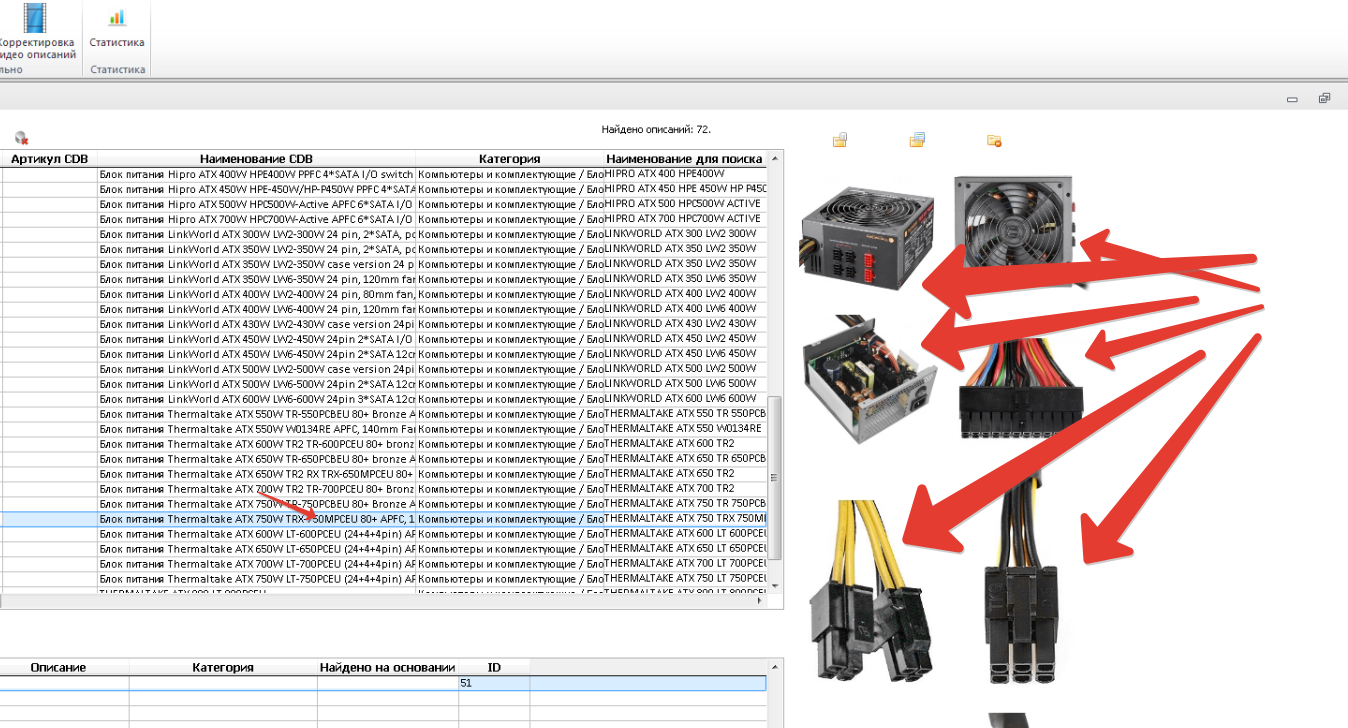Click search name cell THERMALTAKE ATX 700 TR2
The height and width of the screenshot is (728, 1348).
(685, 489)
